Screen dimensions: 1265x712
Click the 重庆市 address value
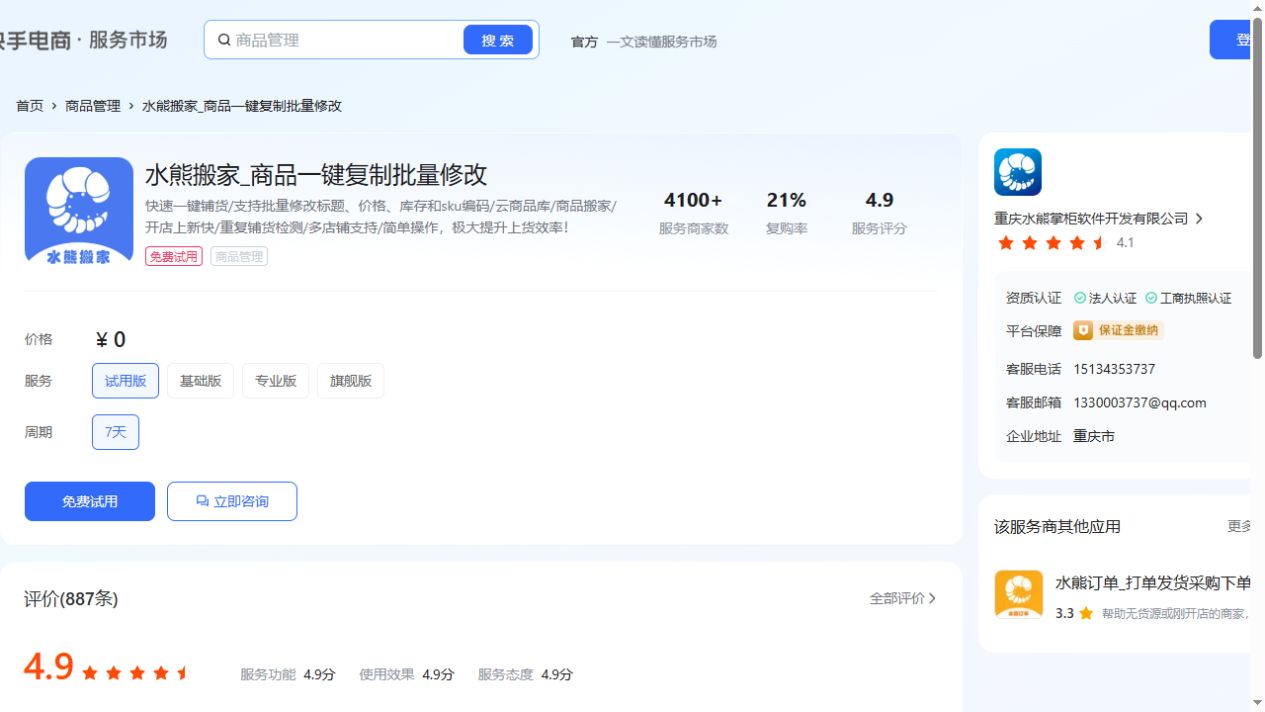click(x=1094, y=436)
